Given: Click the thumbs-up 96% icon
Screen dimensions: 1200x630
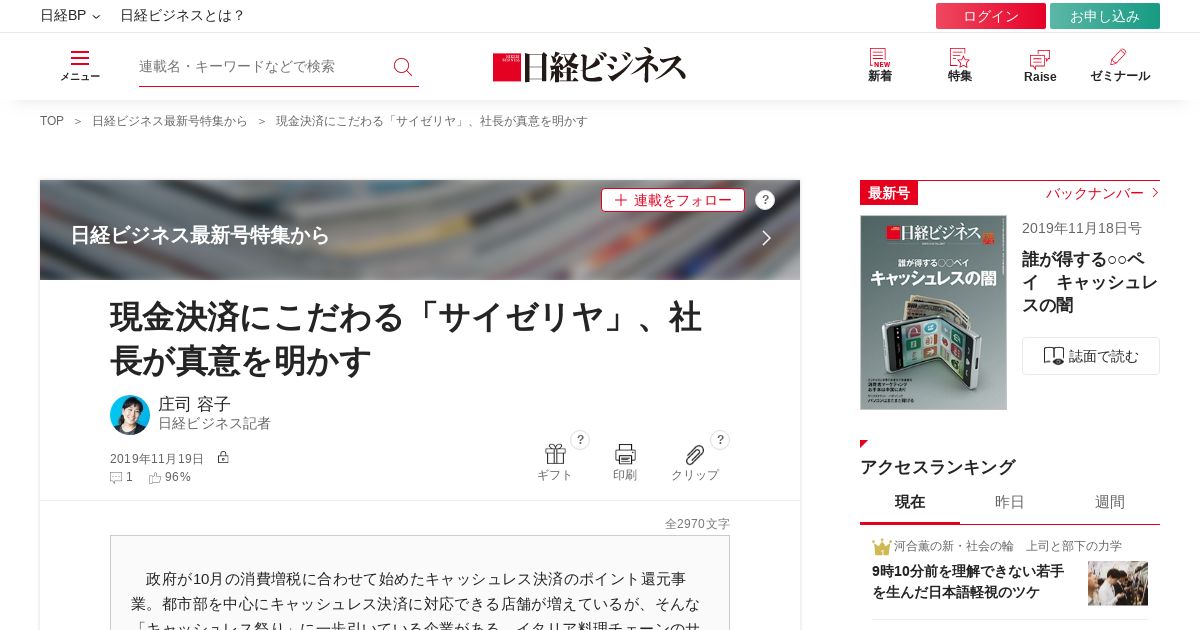Looking at the screenshot, I should [155, 478].
